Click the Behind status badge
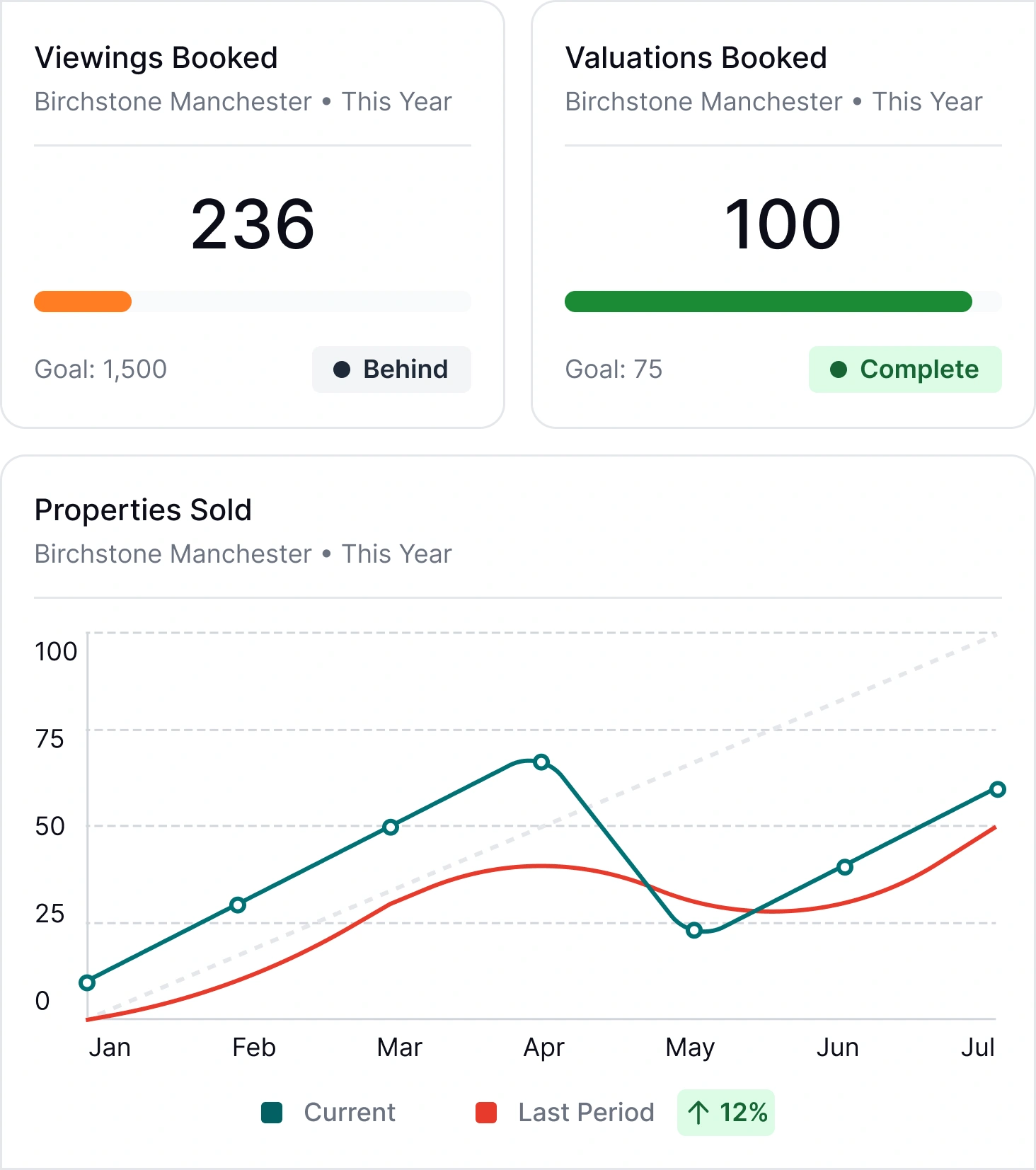 click(391, 369)
